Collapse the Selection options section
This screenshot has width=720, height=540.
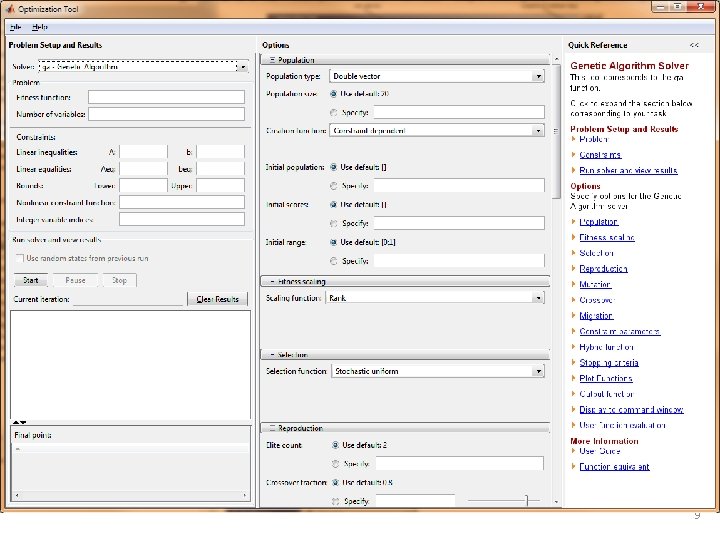272,355
